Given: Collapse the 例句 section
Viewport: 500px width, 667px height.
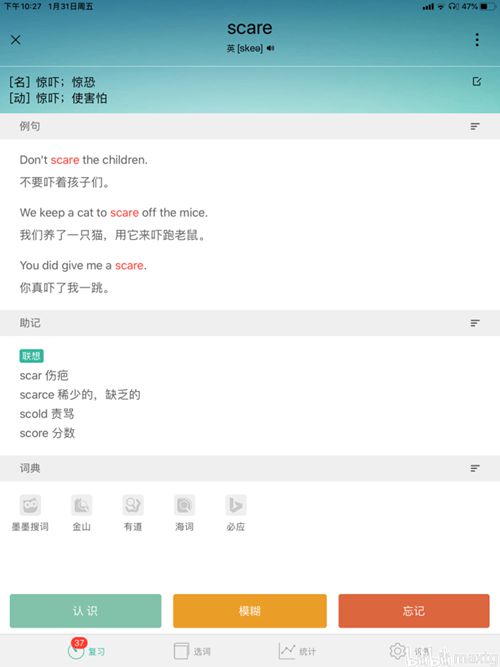Looking at the screenshot, I should coord(475,126).
